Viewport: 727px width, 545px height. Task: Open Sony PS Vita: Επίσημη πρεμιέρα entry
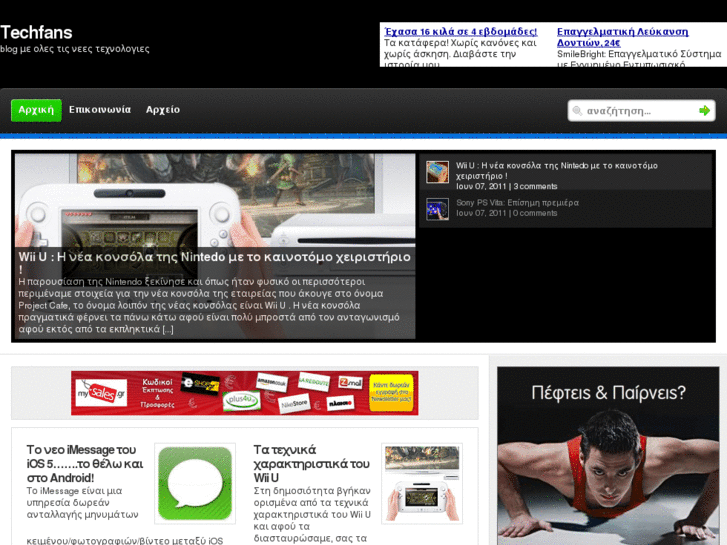pyautogui.click(x=517, y=203)
